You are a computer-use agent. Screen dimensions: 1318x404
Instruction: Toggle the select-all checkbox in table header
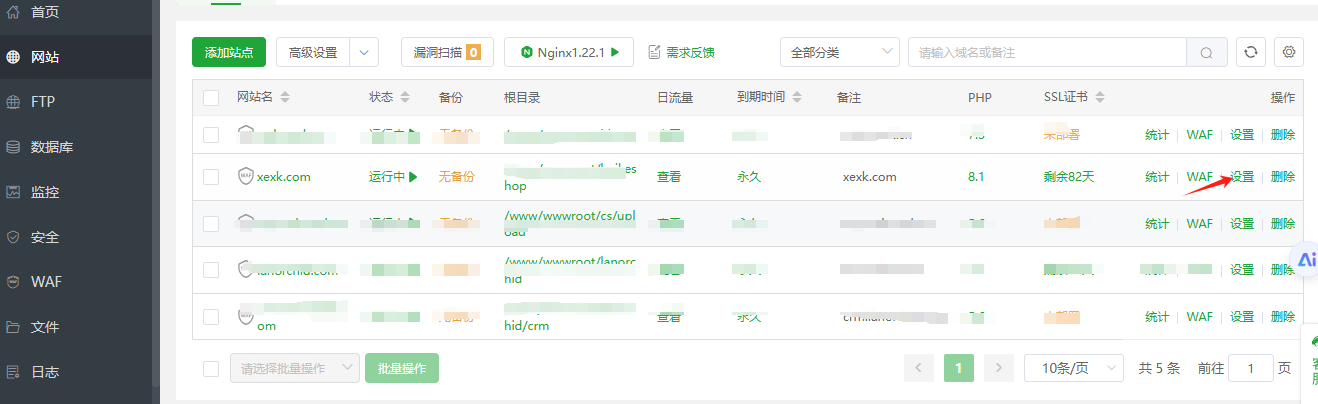click(x=211, y=98)
